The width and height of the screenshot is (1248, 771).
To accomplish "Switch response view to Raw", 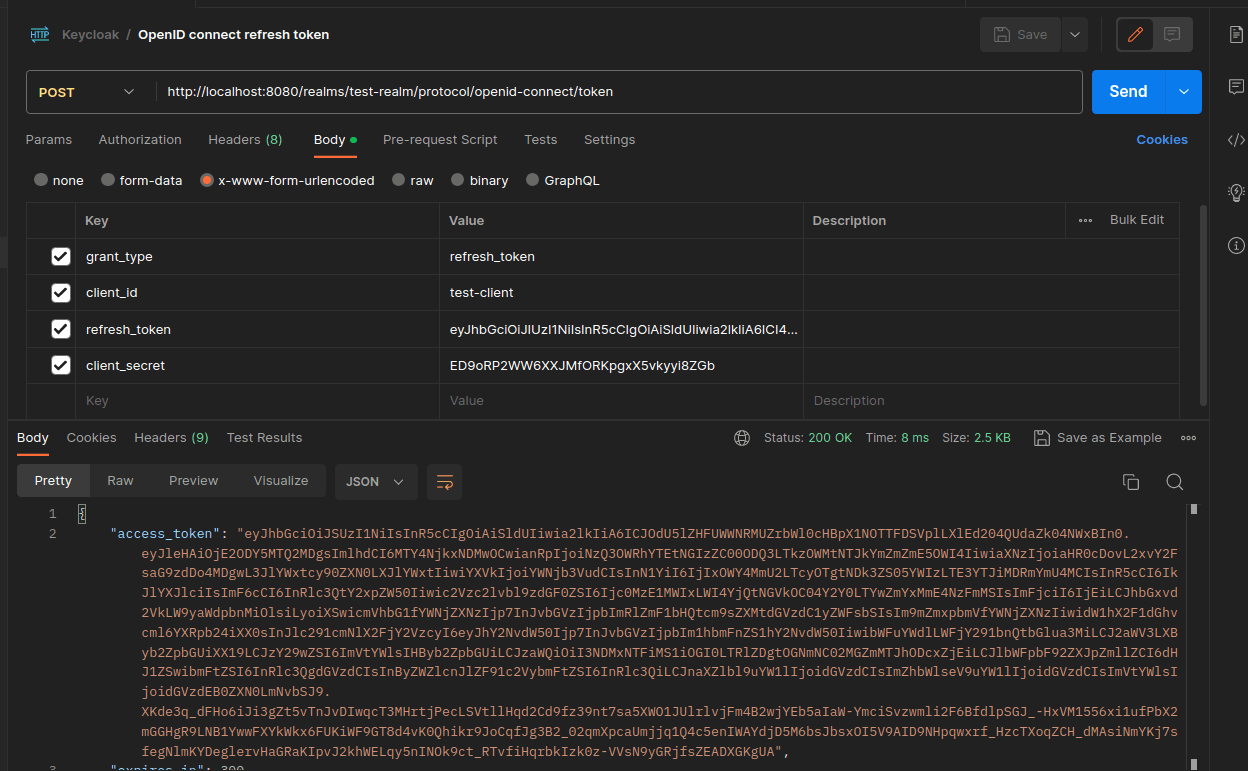I will tap(120, 481).
